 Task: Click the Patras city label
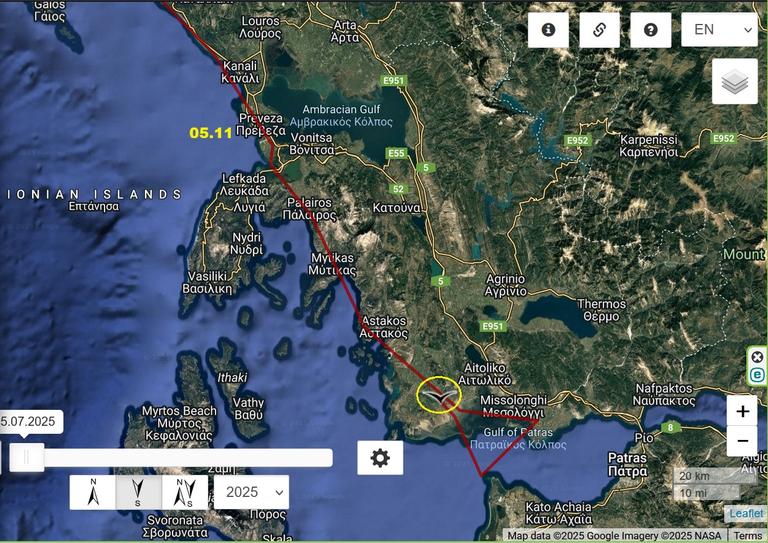(x=627, y=465)
